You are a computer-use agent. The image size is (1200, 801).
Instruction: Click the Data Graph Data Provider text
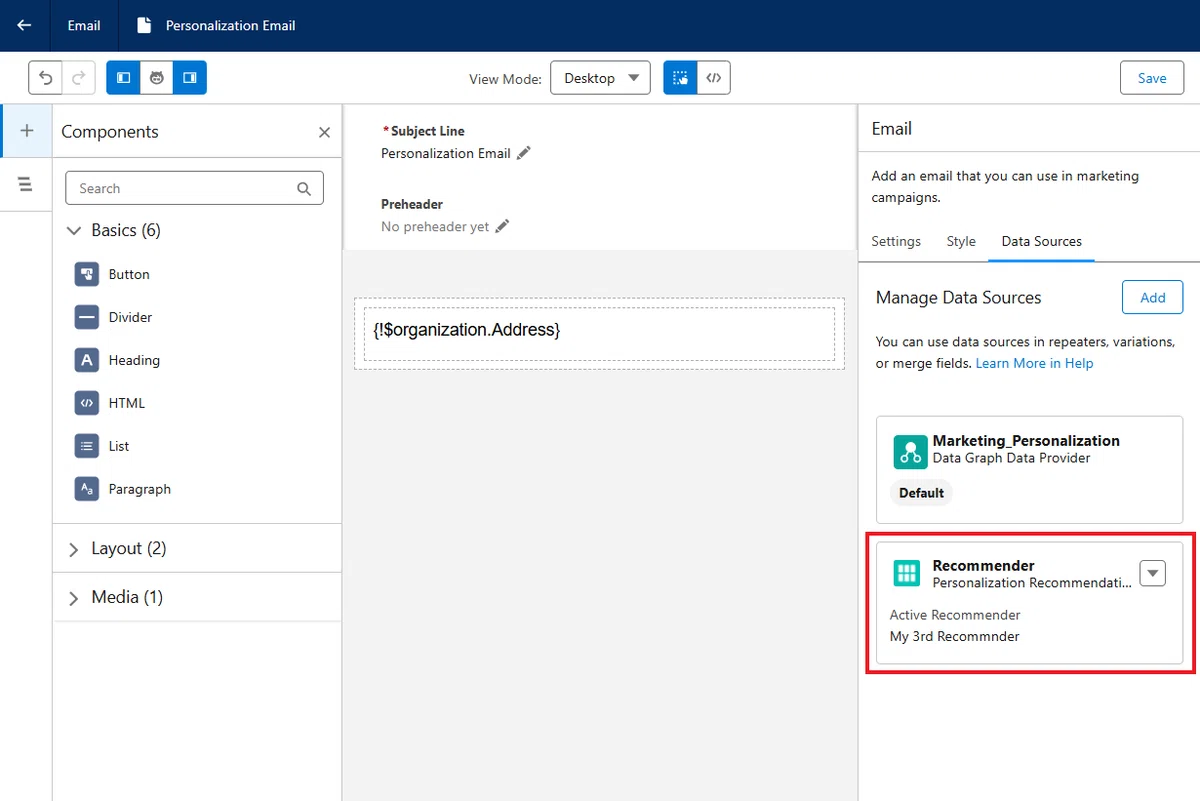tap(1011, 458)
